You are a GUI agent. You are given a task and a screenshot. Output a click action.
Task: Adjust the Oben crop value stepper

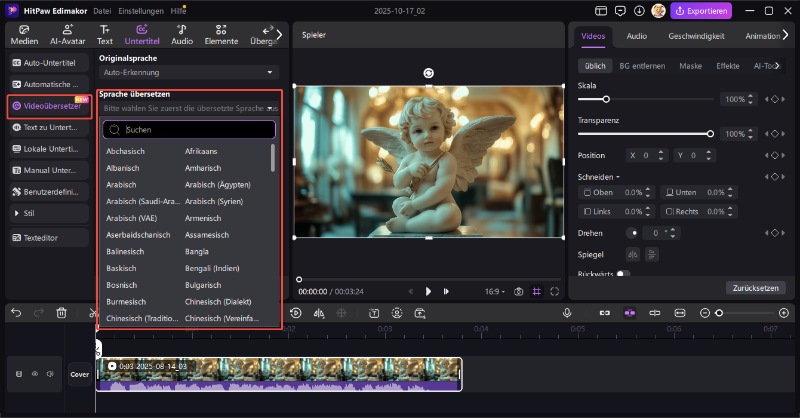click(x=648, y=192)
